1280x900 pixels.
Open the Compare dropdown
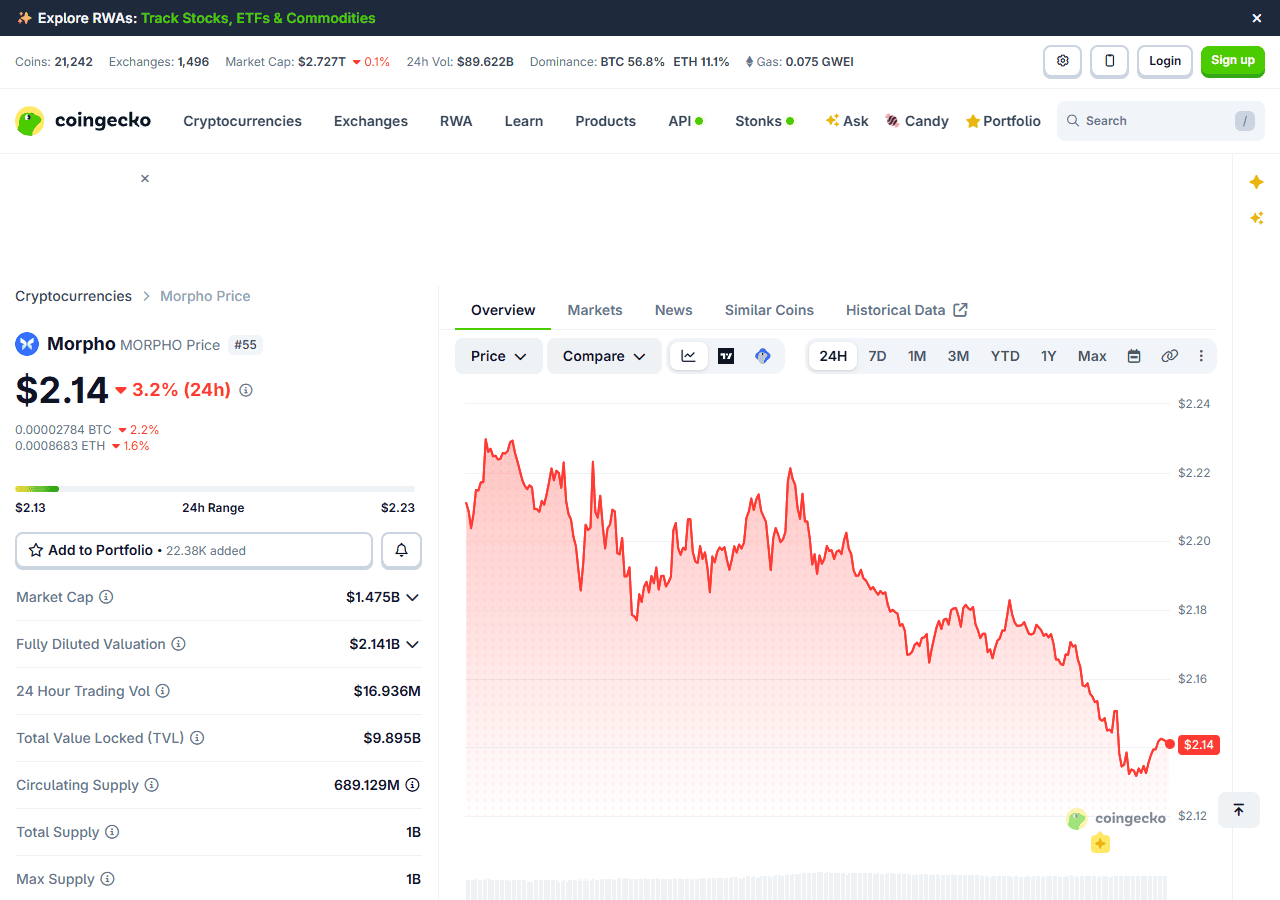tap(604, 356)
